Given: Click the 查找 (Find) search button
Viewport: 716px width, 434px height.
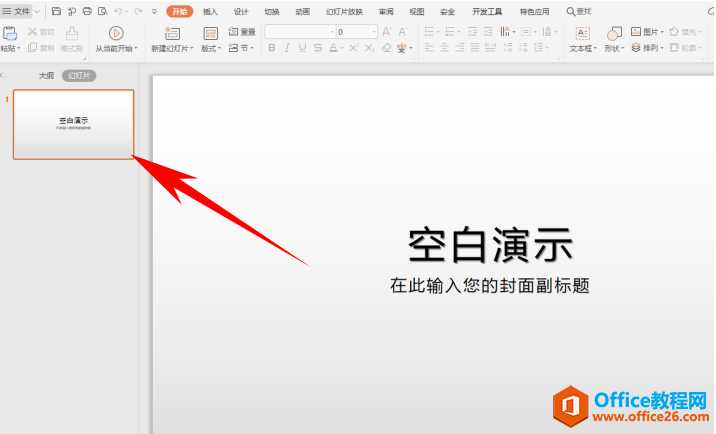Looking at the screenshot, I should coord(579,11).
